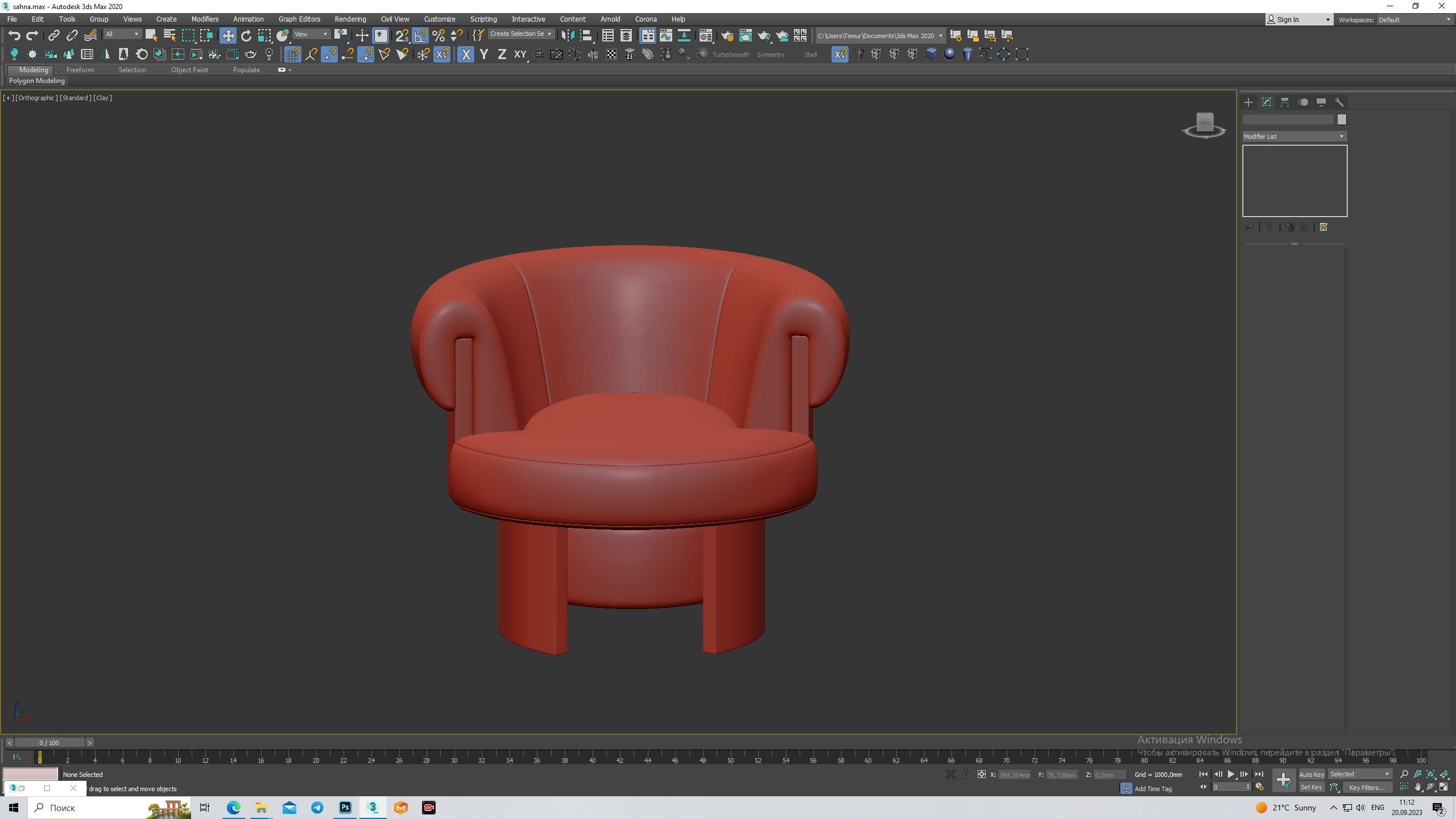Toggle the Auto Key animation mode
Image resolution: width=1456 pixels, height=819 pixels.
(x=1311, y=775)
